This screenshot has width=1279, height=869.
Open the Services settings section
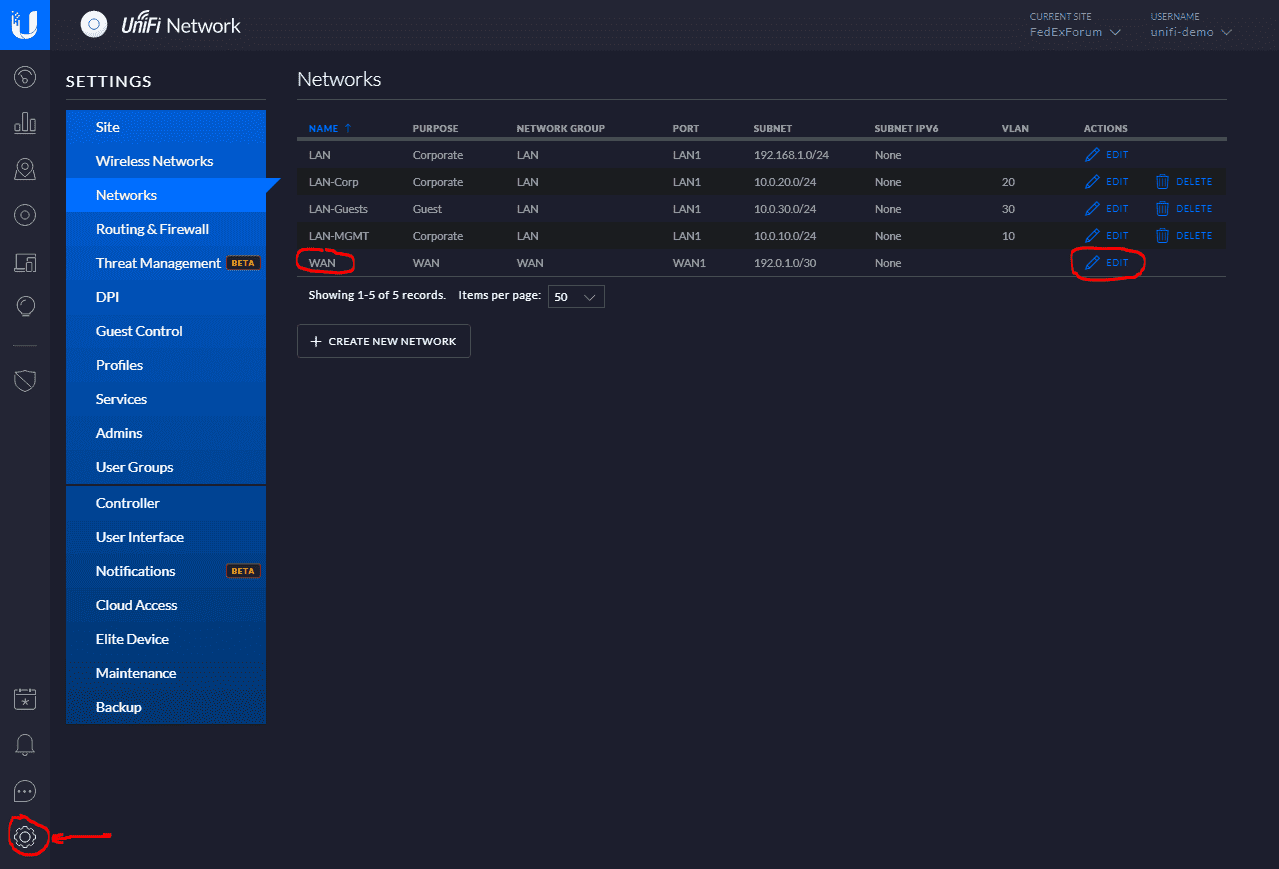pos(166,399)
